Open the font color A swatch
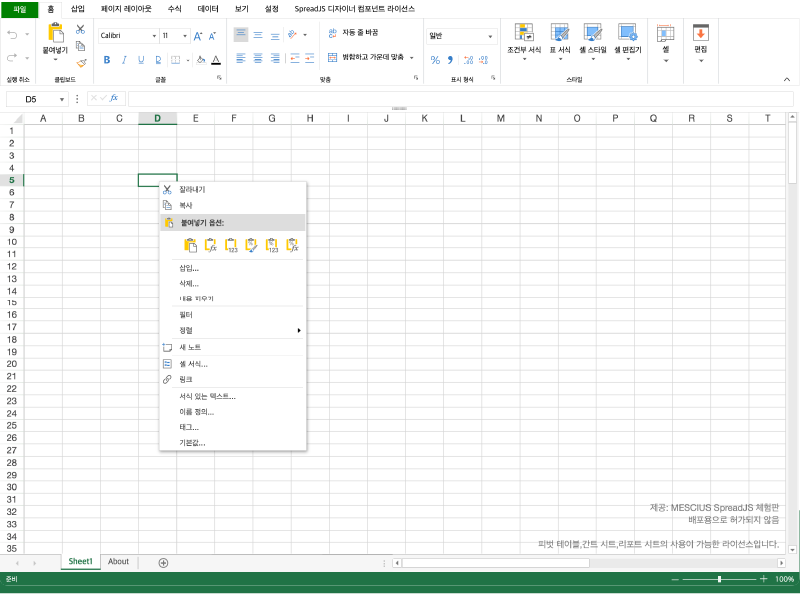800x601 pixels. pos(216,60)
